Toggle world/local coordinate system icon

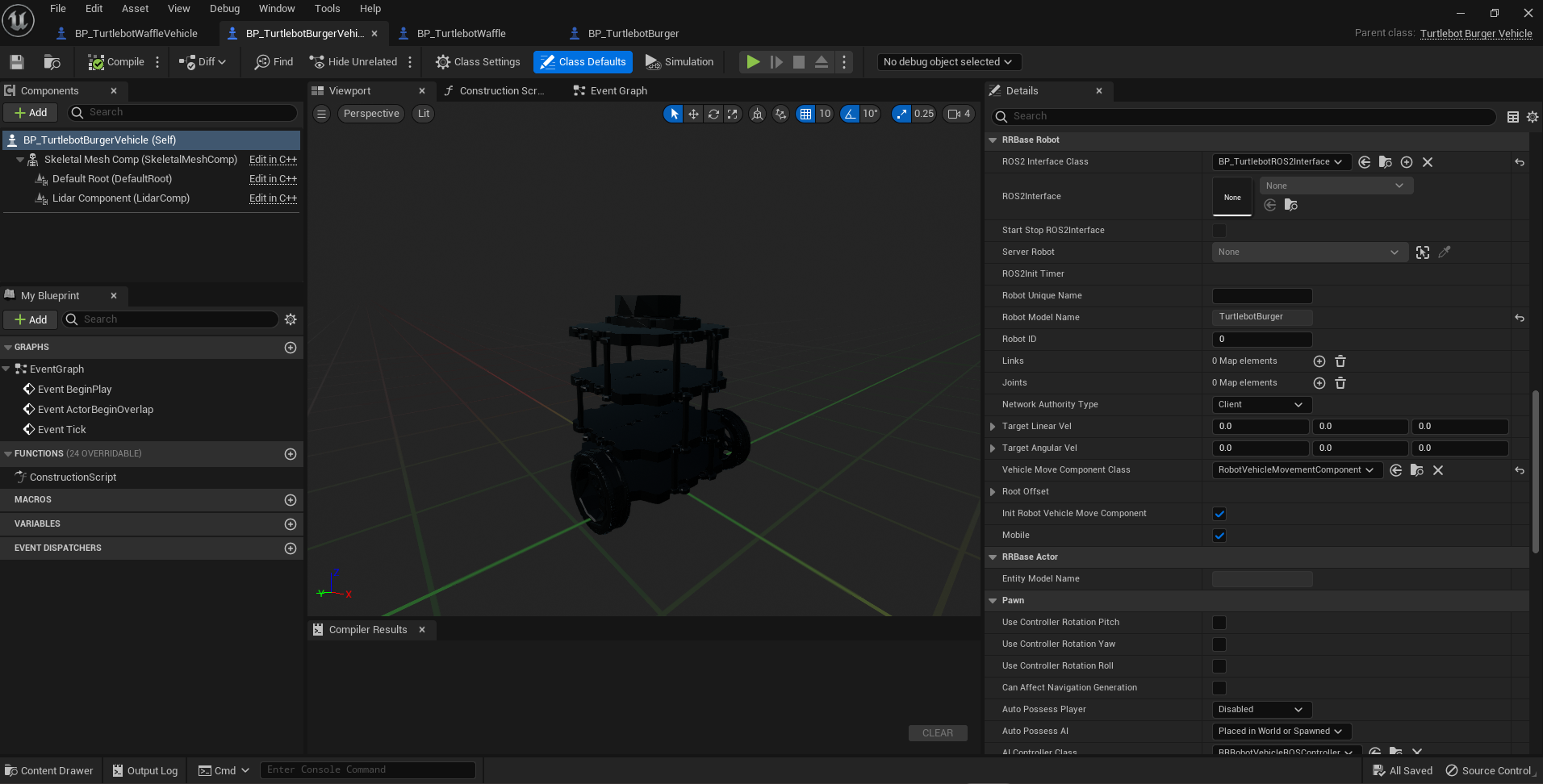(757, 114)
